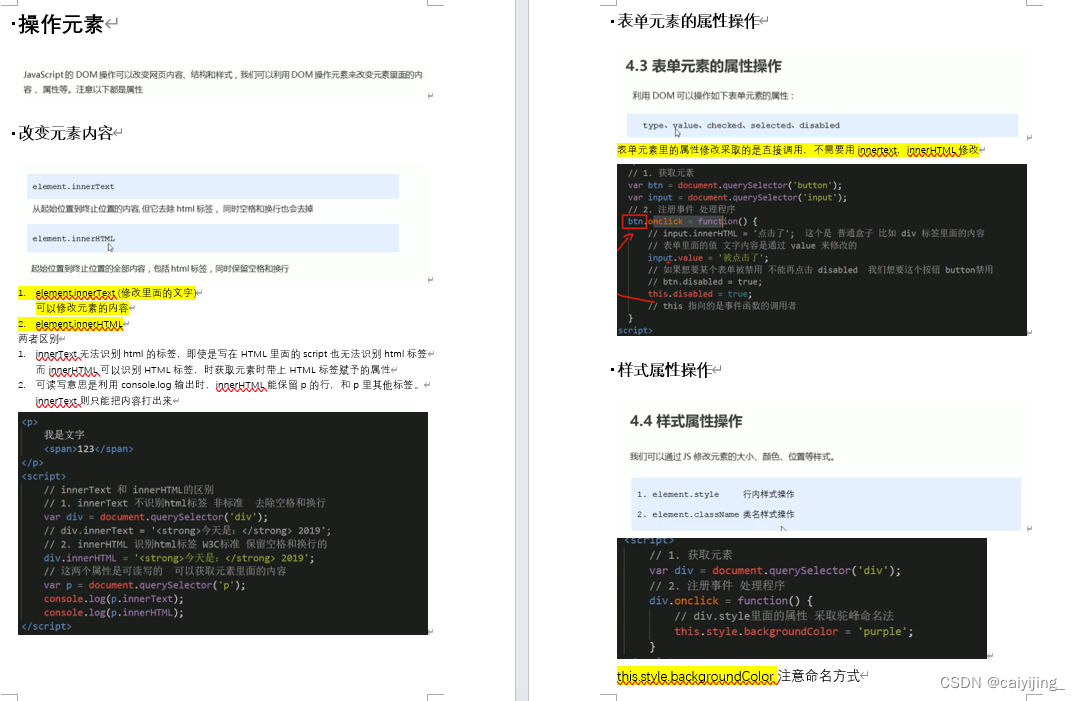Click the gap between the two document pages
Viewport: 1080px width, 701px height.
pos(521,350)
